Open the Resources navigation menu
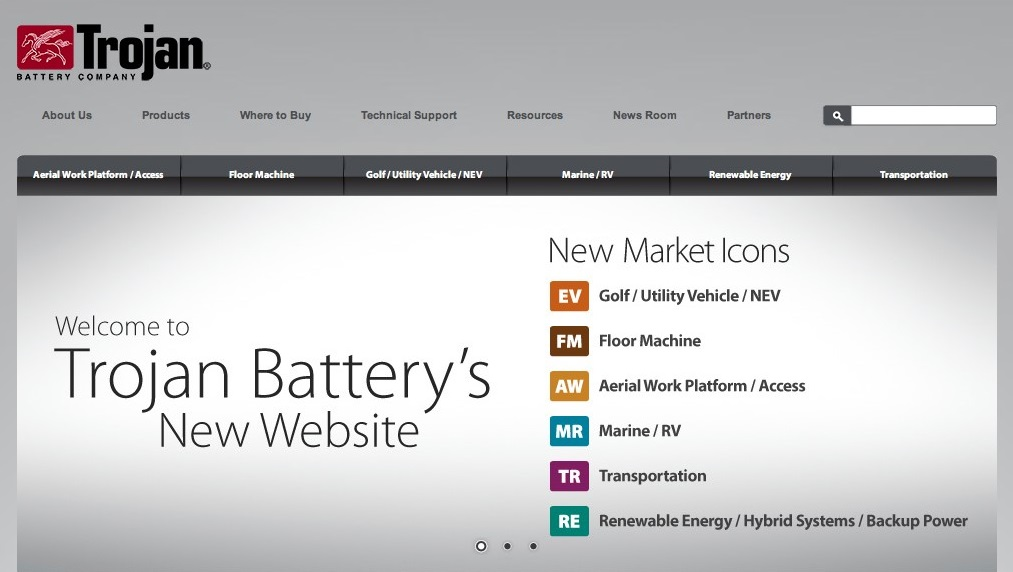The height and width of the screenshot is (572, 1013). point(535,115)
